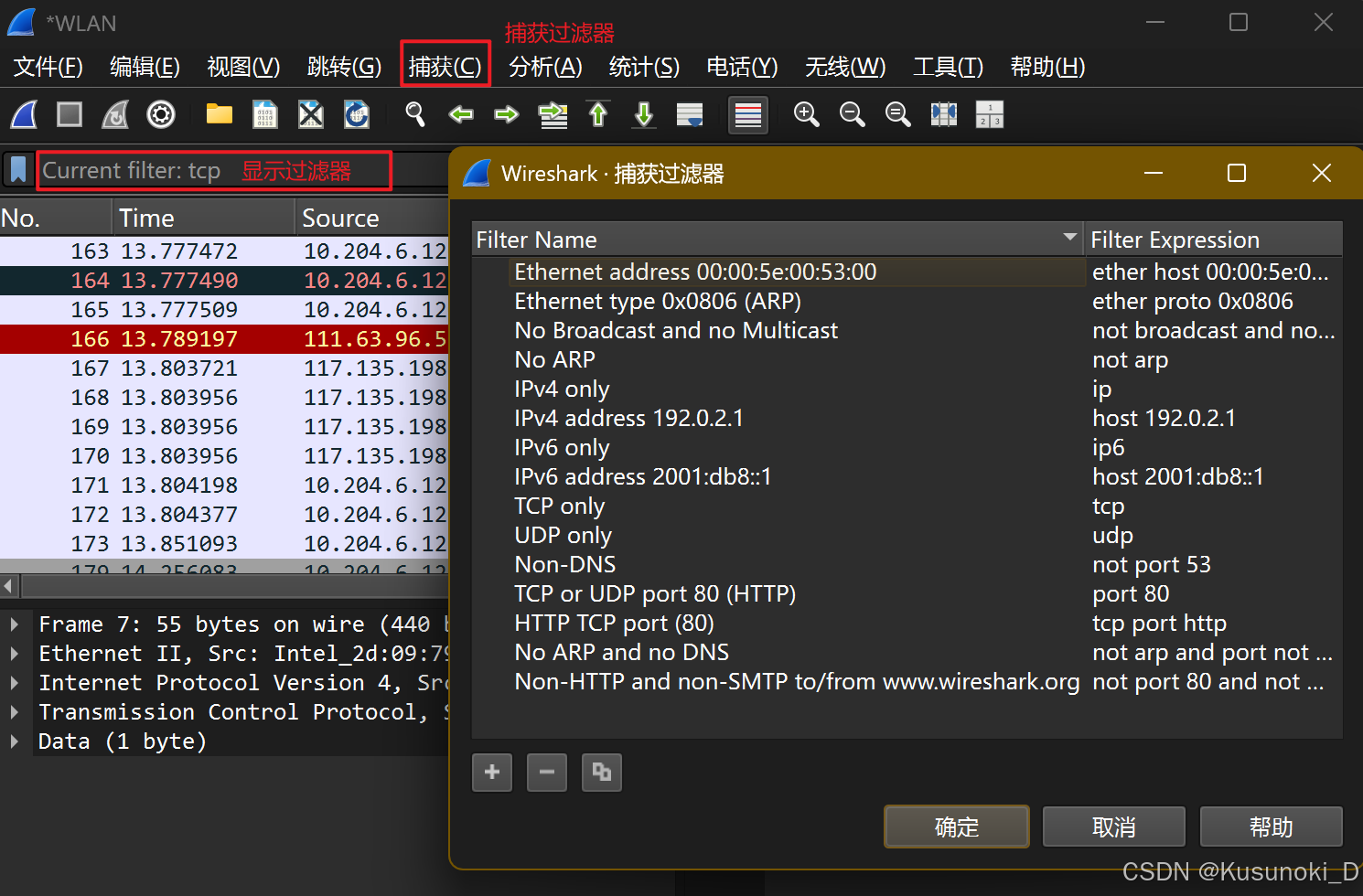Sort packet list by Time column
1363x896 pixels.
coord(203,218)
